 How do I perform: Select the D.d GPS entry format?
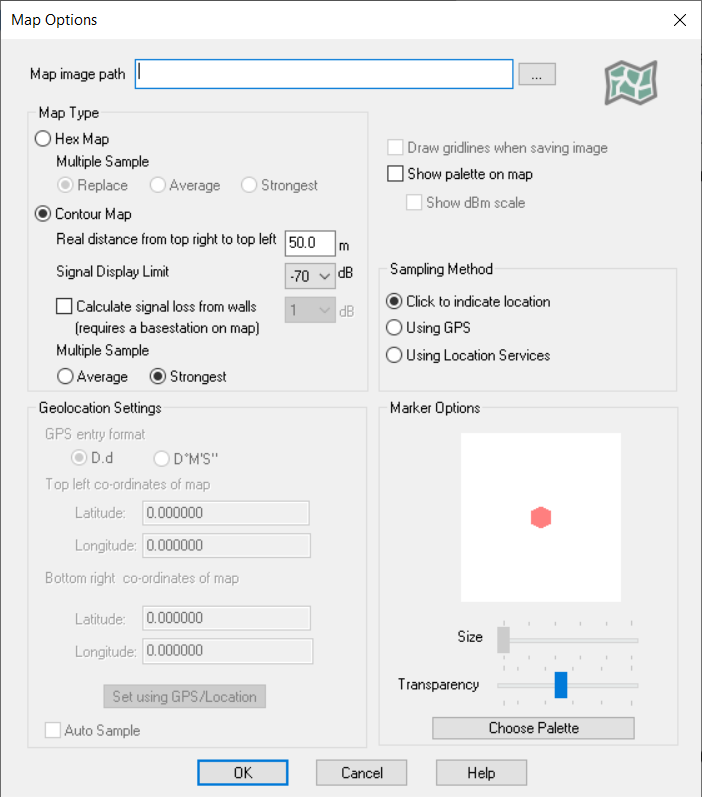point(79,458)
